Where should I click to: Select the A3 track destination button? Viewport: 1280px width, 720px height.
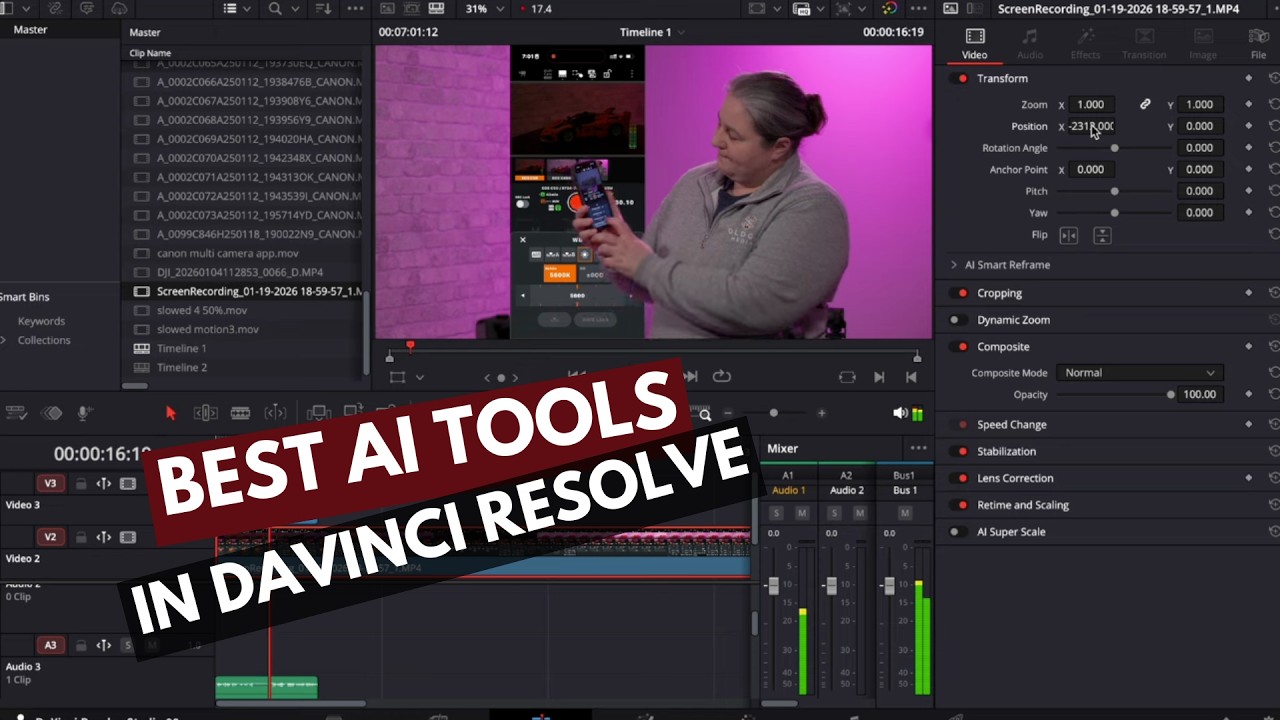50,645
